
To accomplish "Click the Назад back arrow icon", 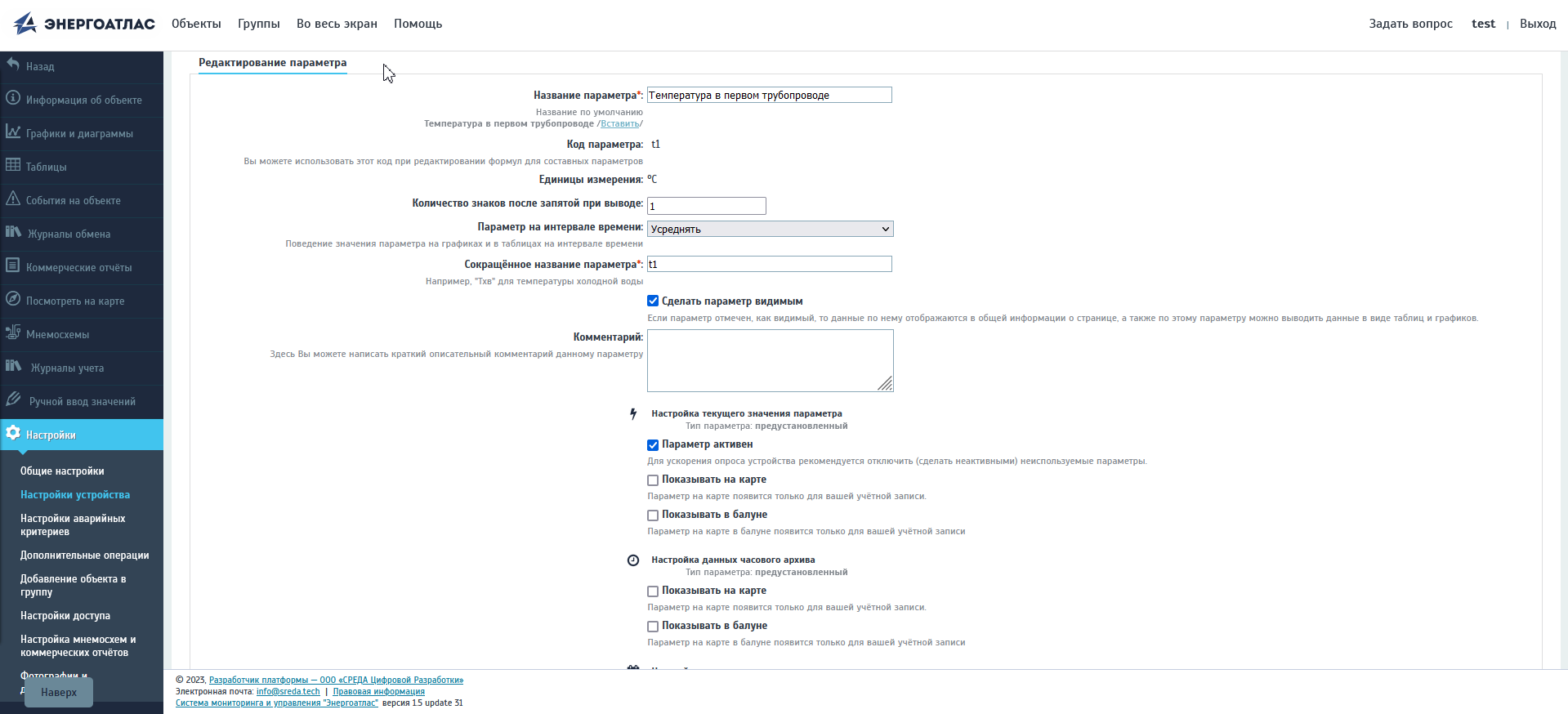I will [13, 65].
